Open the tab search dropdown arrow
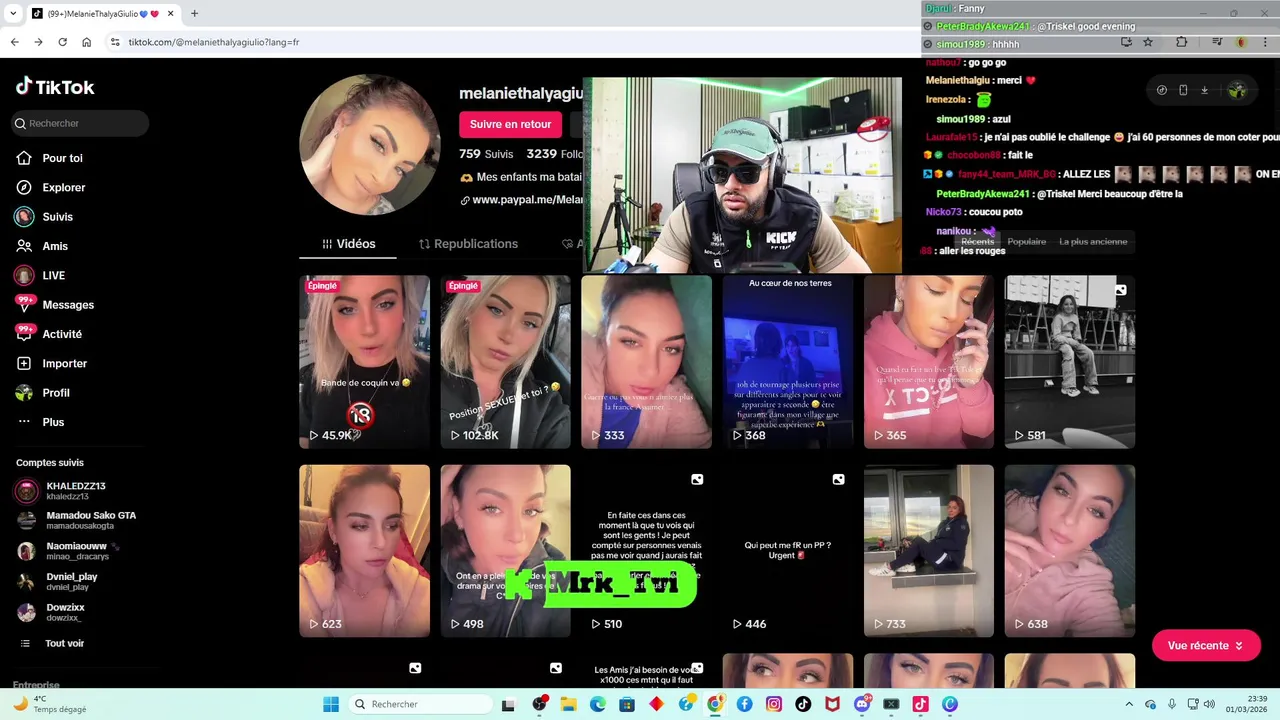The width and height of the screenshot is (1280, 720). pos(13,13)
